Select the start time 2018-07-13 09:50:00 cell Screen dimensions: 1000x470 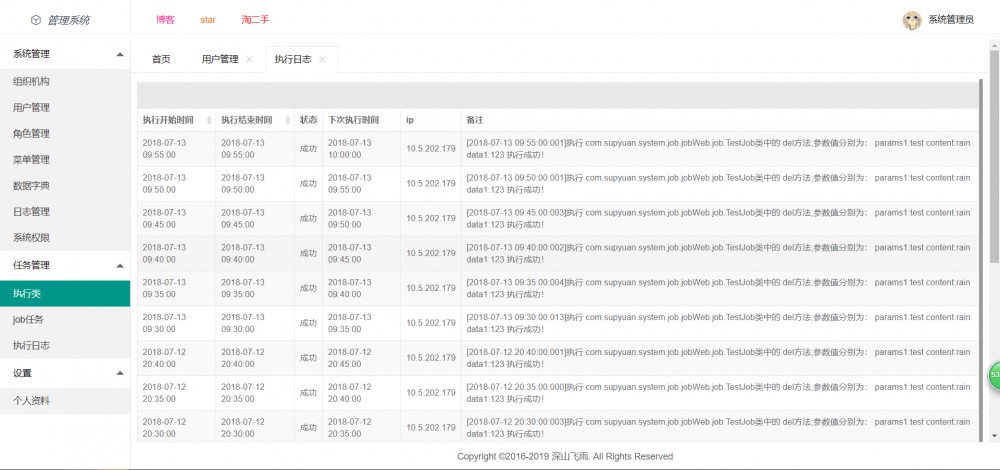point(177,184)
